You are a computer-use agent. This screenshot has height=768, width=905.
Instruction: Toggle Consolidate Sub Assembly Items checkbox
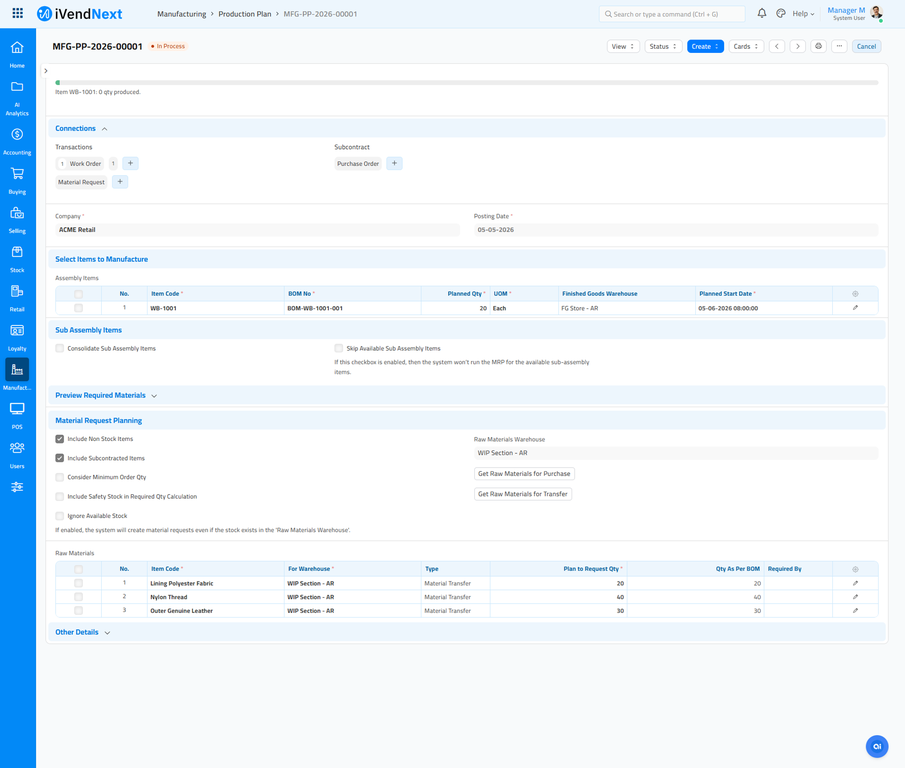pos(59,348)
